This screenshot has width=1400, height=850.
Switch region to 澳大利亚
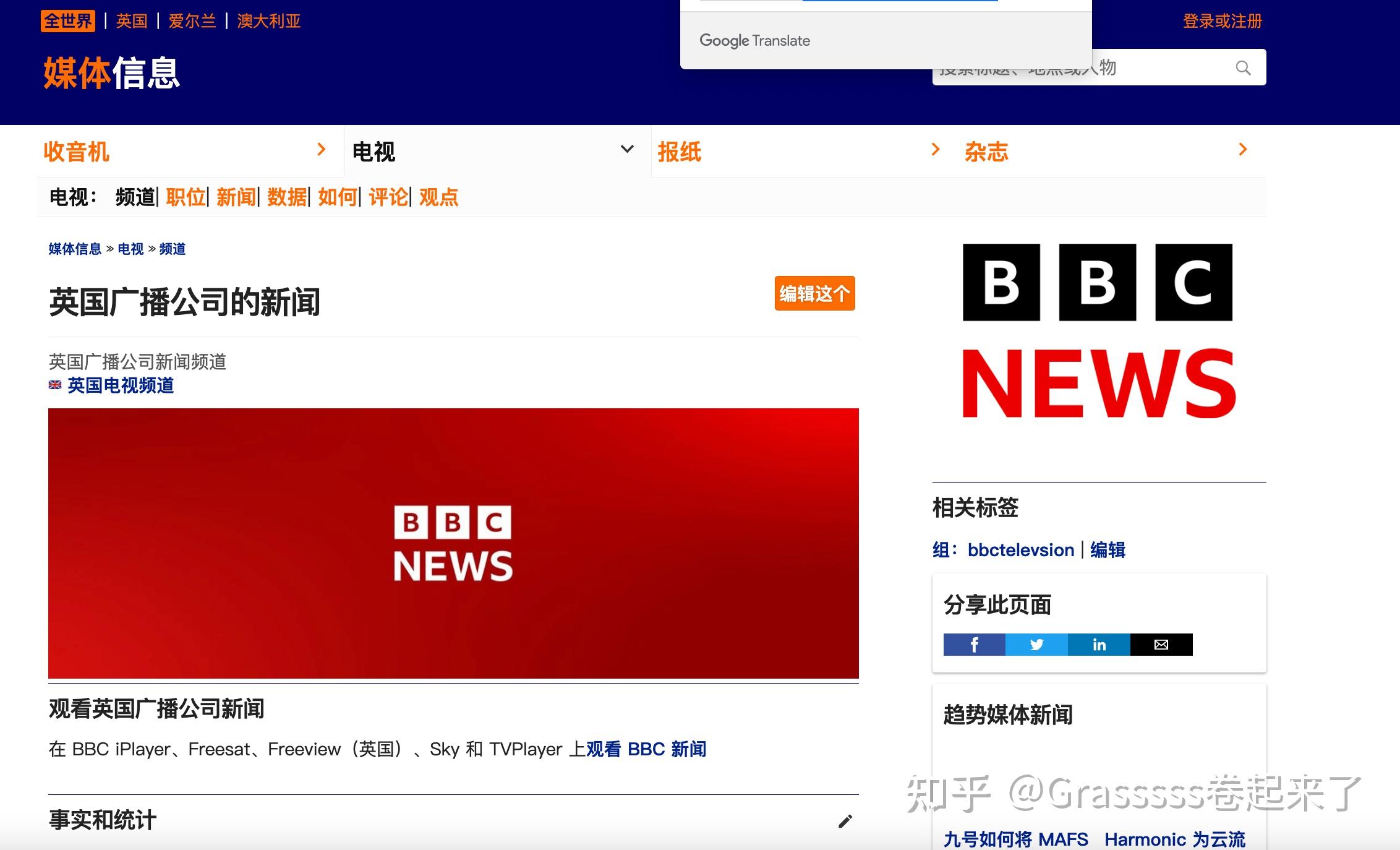(x=268, y=21)
